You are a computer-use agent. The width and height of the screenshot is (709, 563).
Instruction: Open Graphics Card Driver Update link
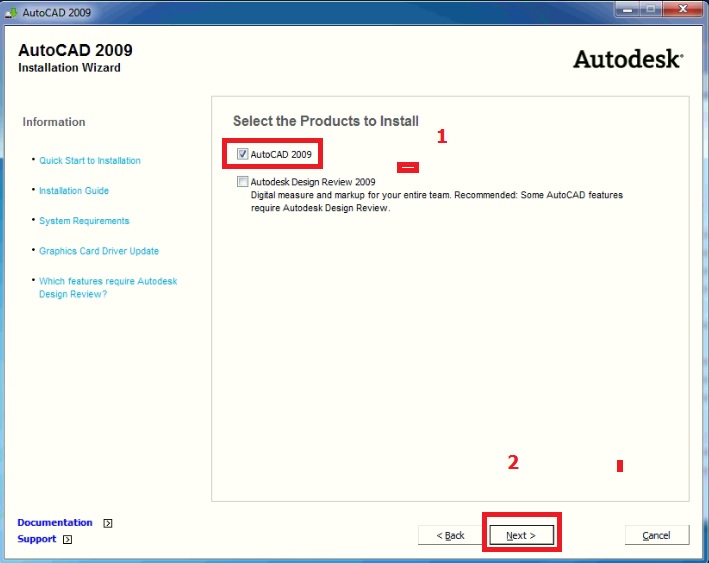pos(99,251)
